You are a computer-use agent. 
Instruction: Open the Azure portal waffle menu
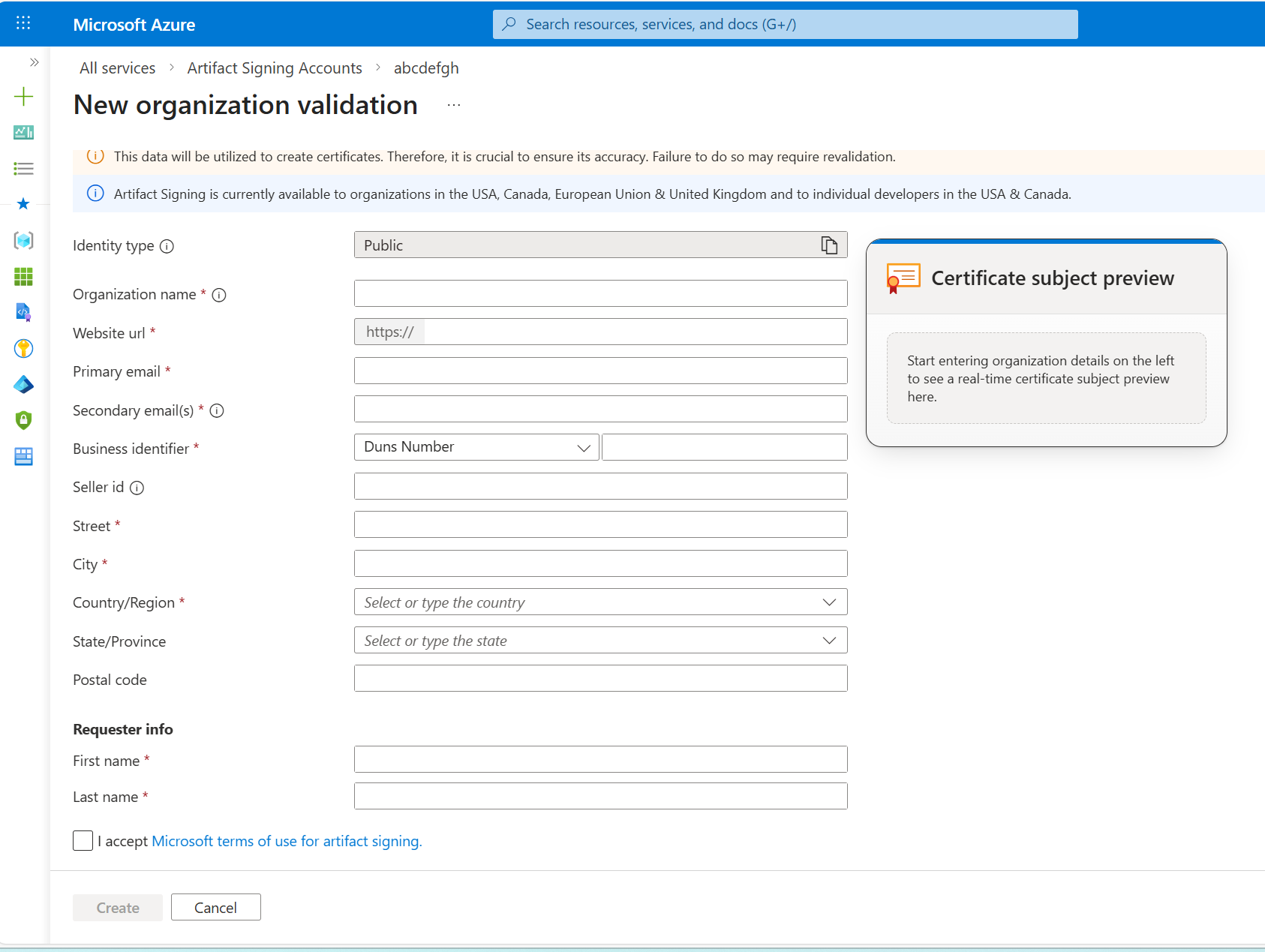(23, 23)
